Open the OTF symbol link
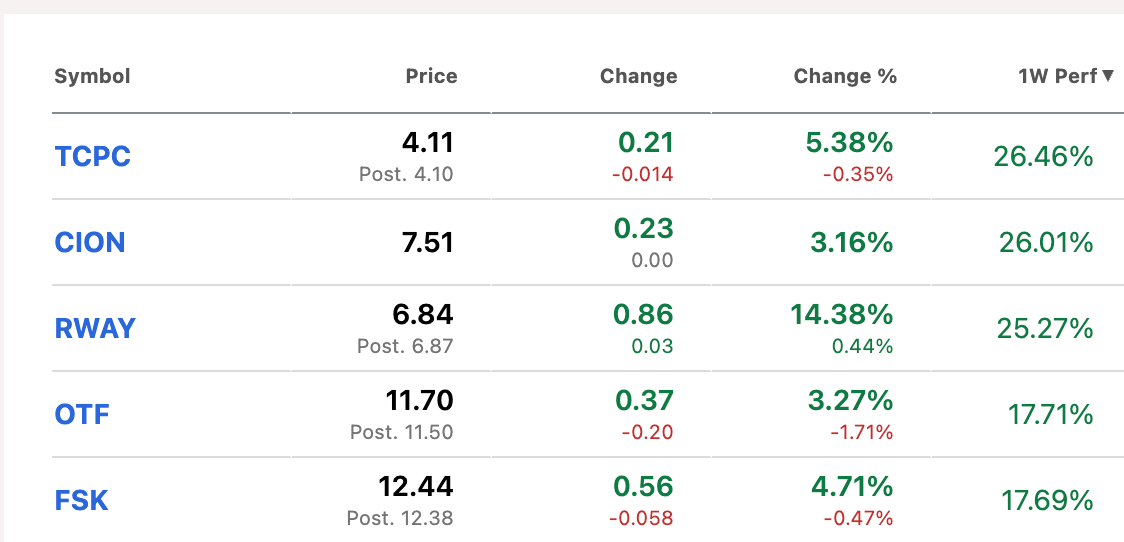The height and width of the screenshot is (542, 1124). (x=82, y=414)
